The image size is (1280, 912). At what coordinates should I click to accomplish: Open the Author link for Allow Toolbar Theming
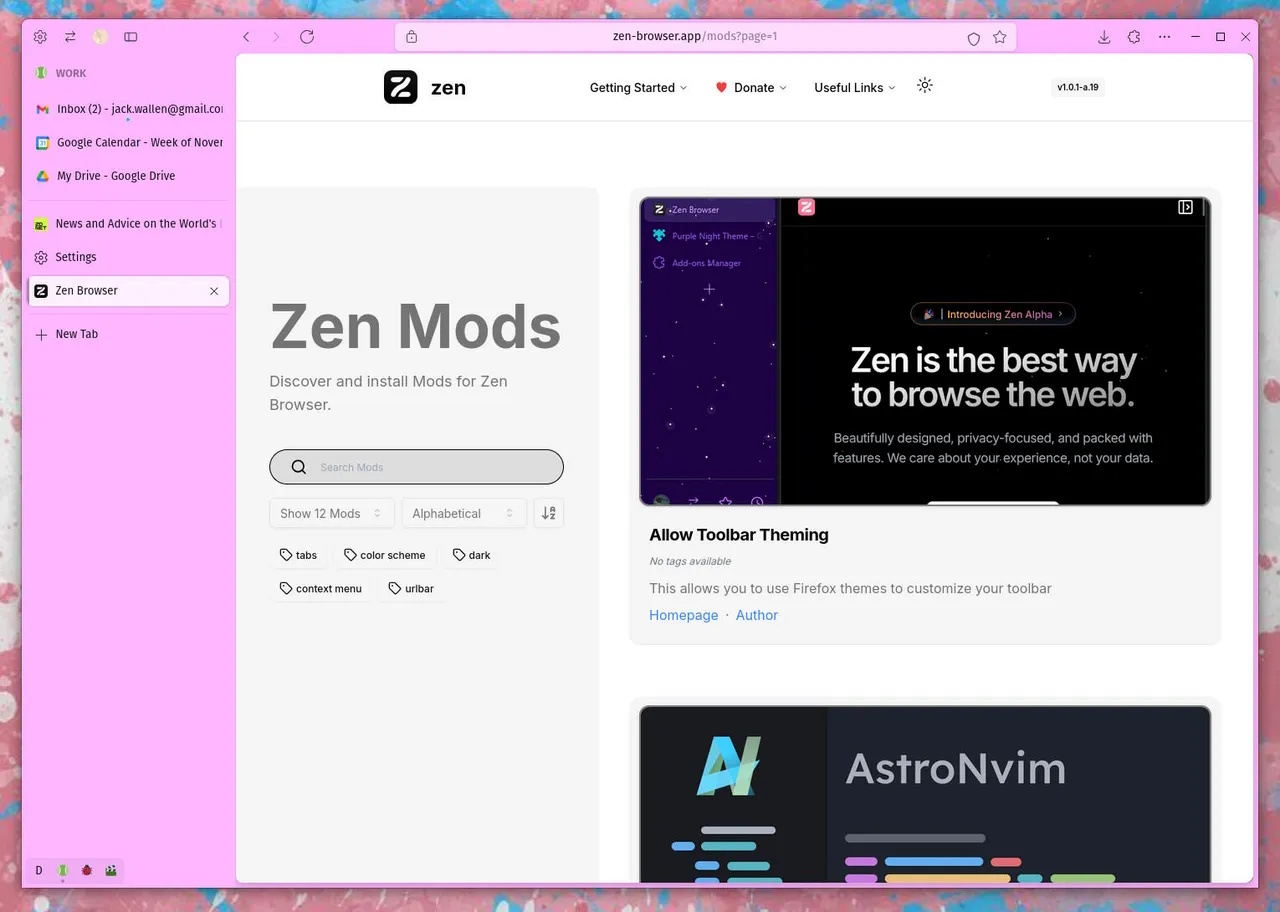(757, 615)
